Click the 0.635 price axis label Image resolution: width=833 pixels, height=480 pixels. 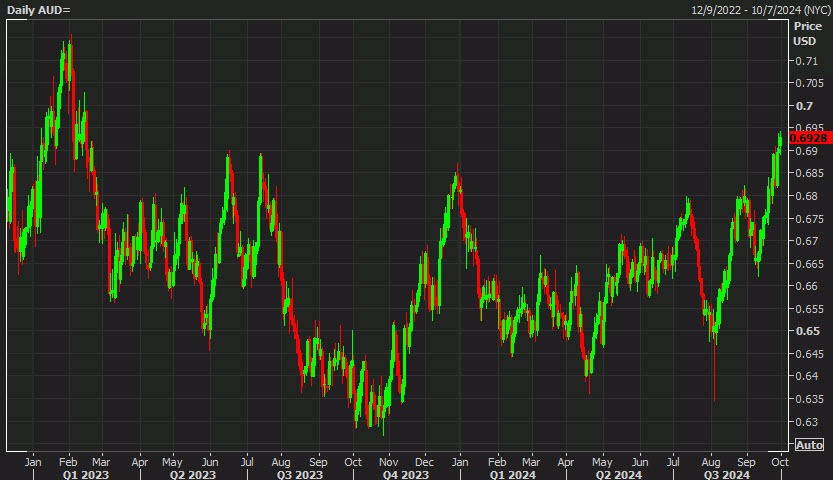pos(809,399)
